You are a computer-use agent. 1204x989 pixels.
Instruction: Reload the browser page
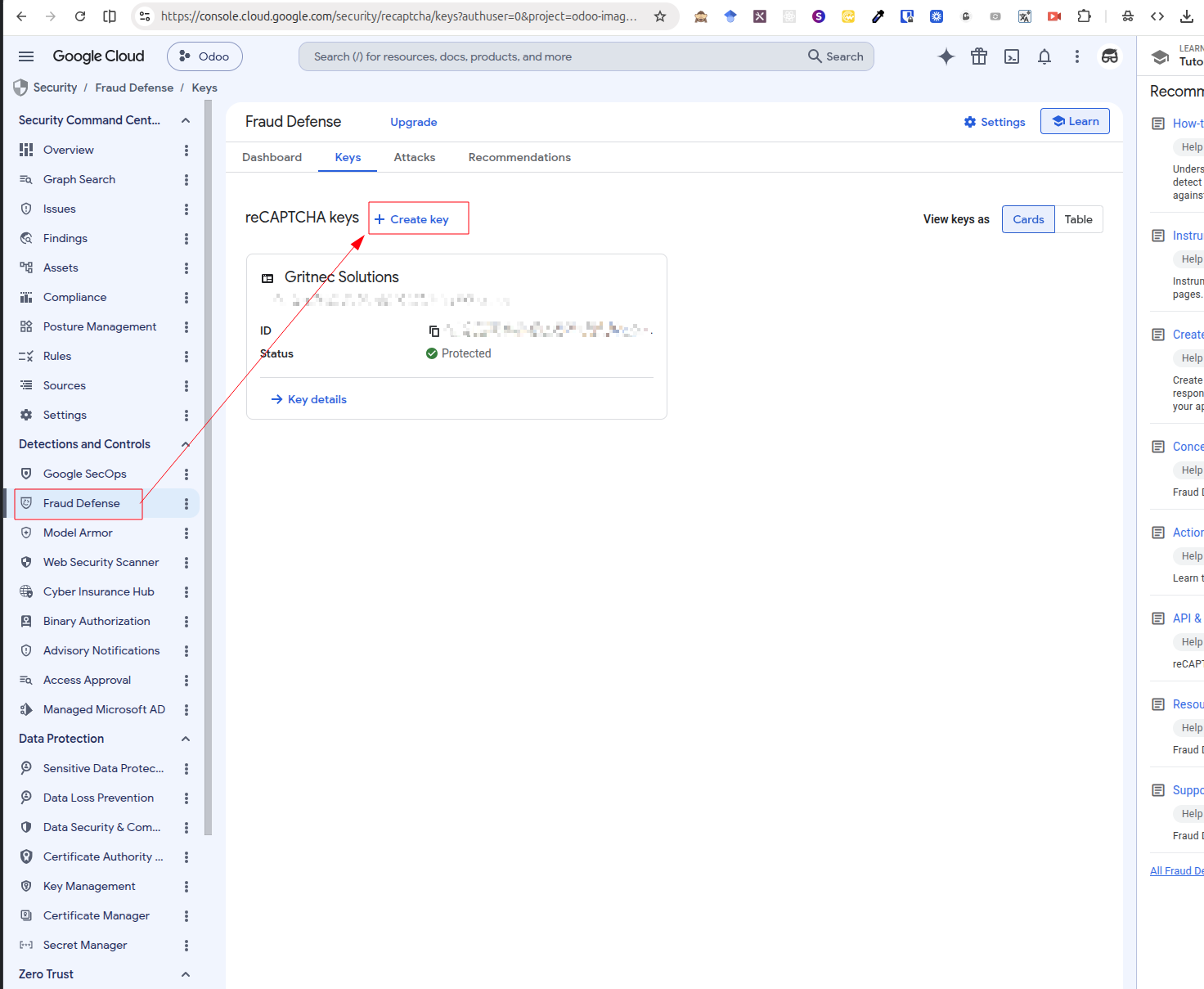click(x=80, y=16)
